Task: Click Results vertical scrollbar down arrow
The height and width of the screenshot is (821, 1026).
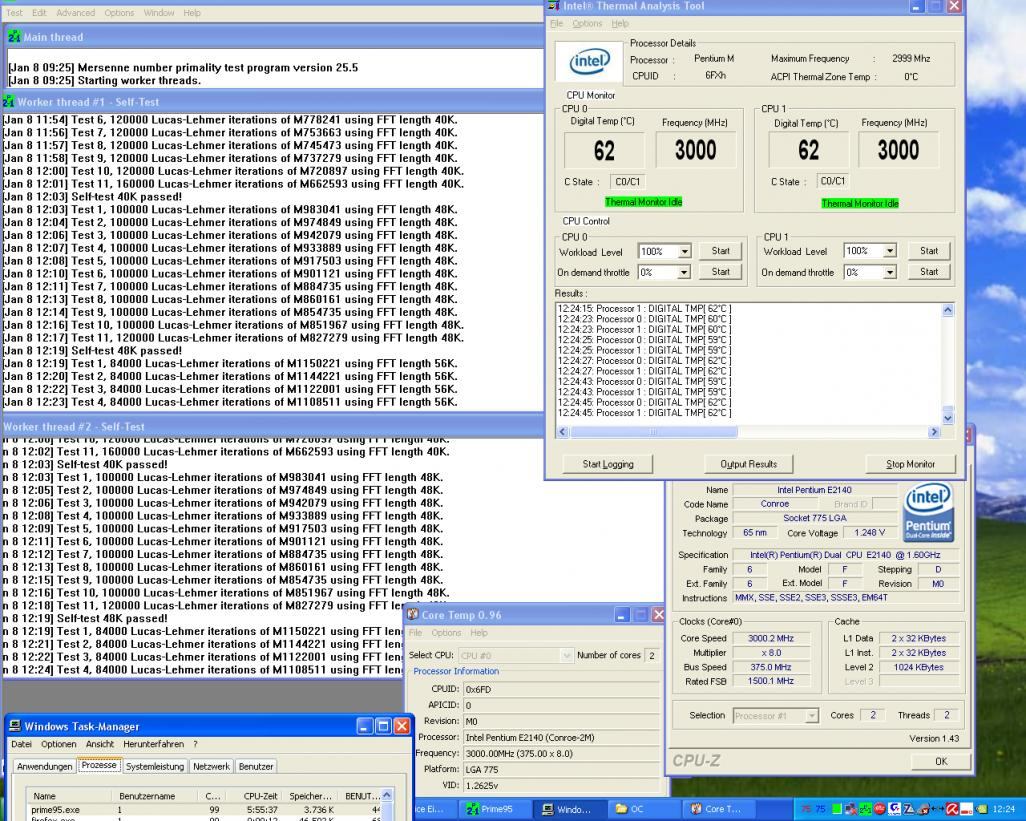Action: click(x=947, y=417)
